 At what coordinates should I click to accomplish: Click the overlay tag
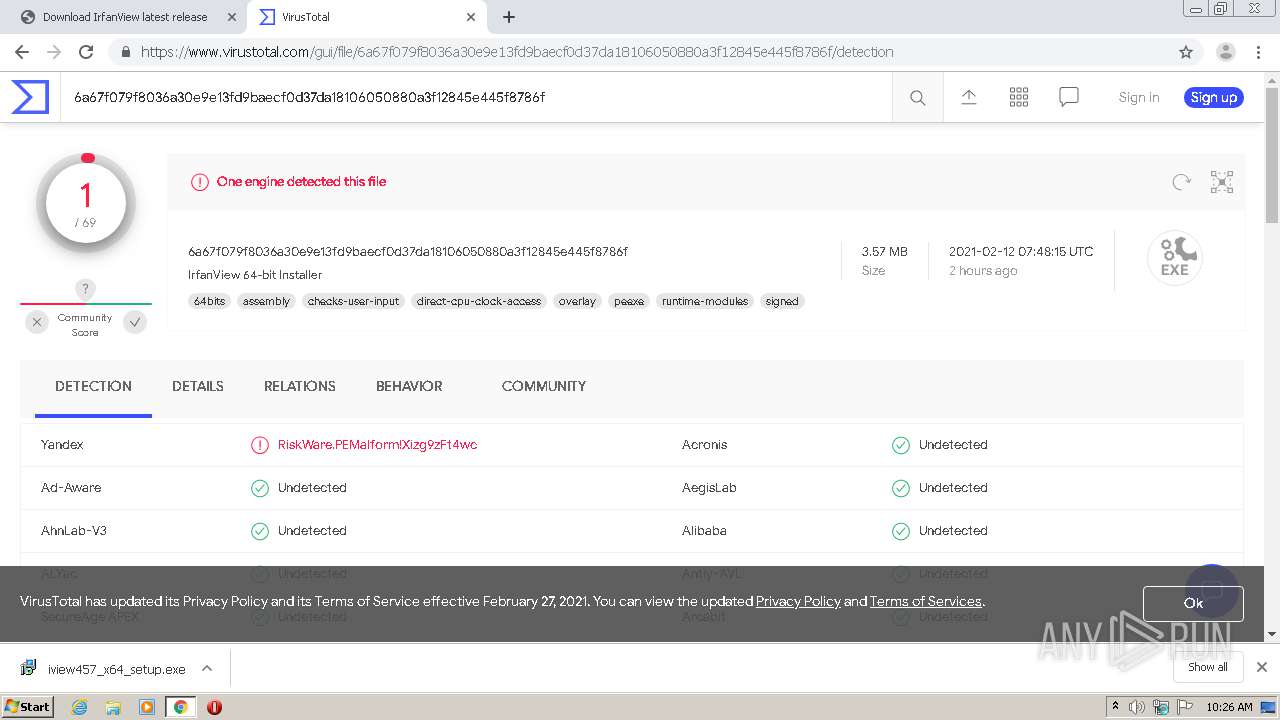coord(577,301)
